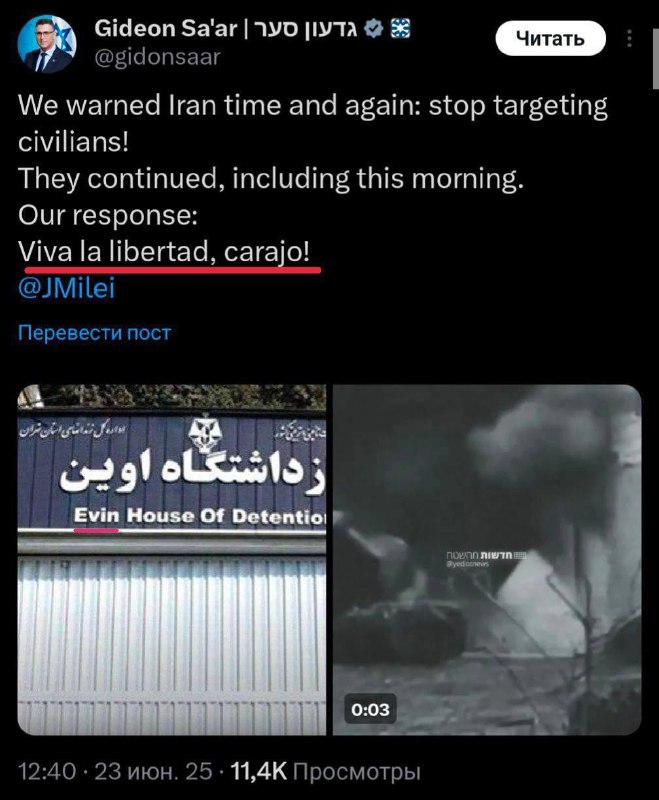Click Перевести пост to translate the post
The width and height of the screenshot is (659, 800).
click(94, 333)
